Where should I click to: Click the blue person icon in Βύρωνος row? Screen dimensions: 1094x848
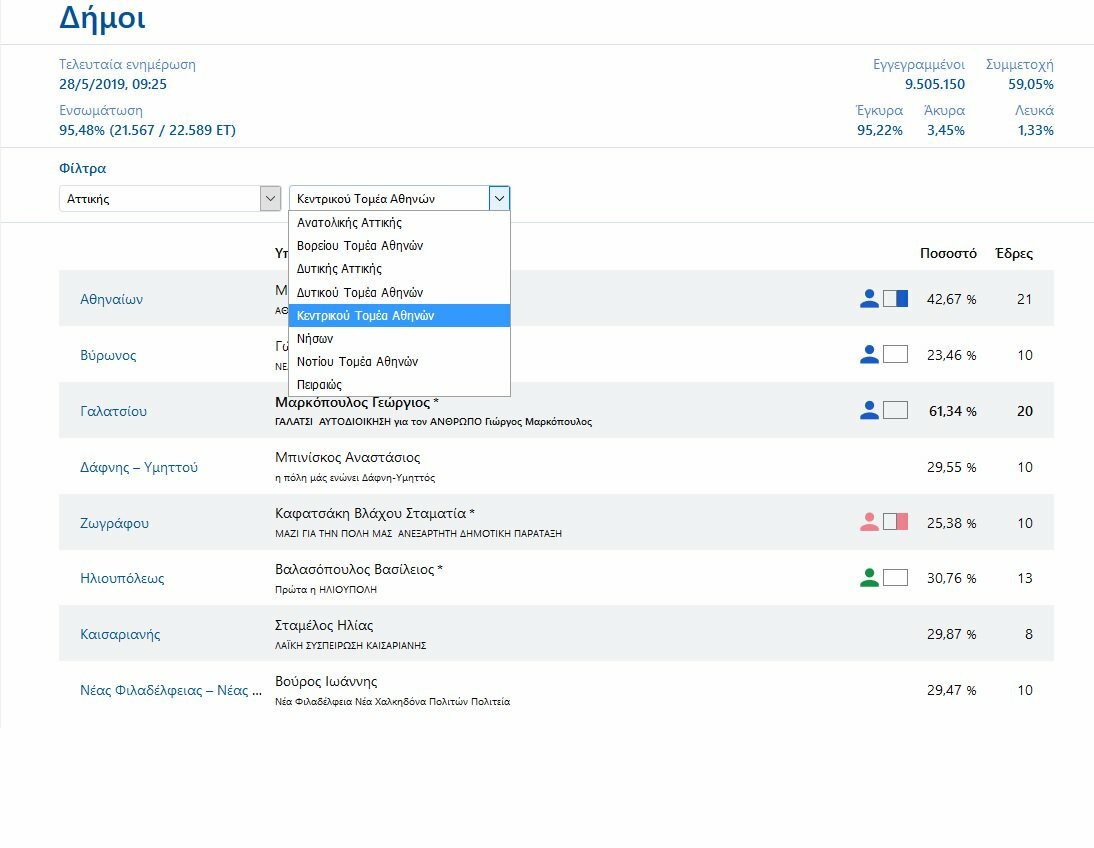(869, 354)
